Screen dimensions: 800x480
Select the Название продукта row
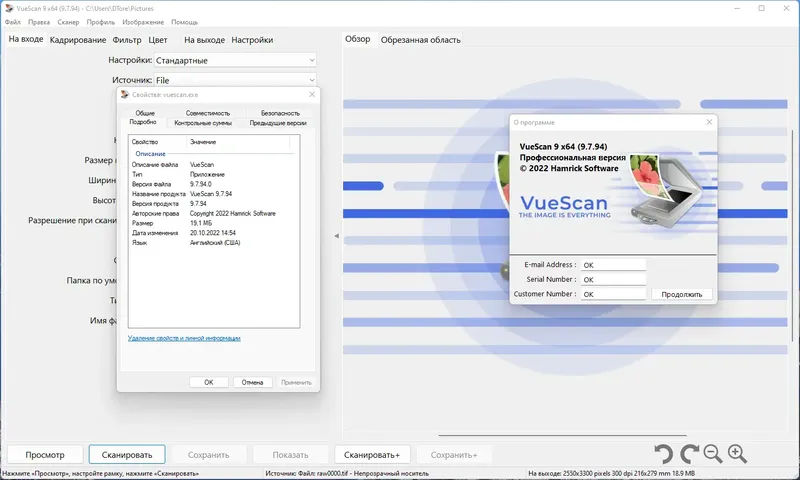(x=213, y=194)
